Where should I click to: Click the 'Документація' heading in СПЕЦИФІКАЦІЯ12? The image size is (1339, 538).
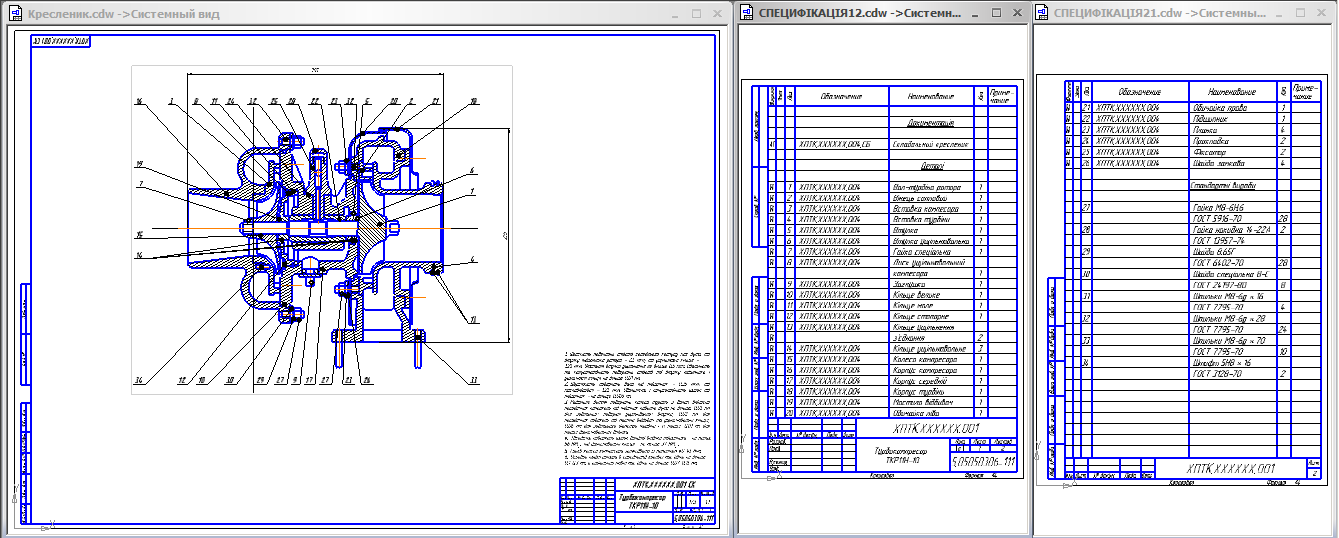click(x=931, y=123)
